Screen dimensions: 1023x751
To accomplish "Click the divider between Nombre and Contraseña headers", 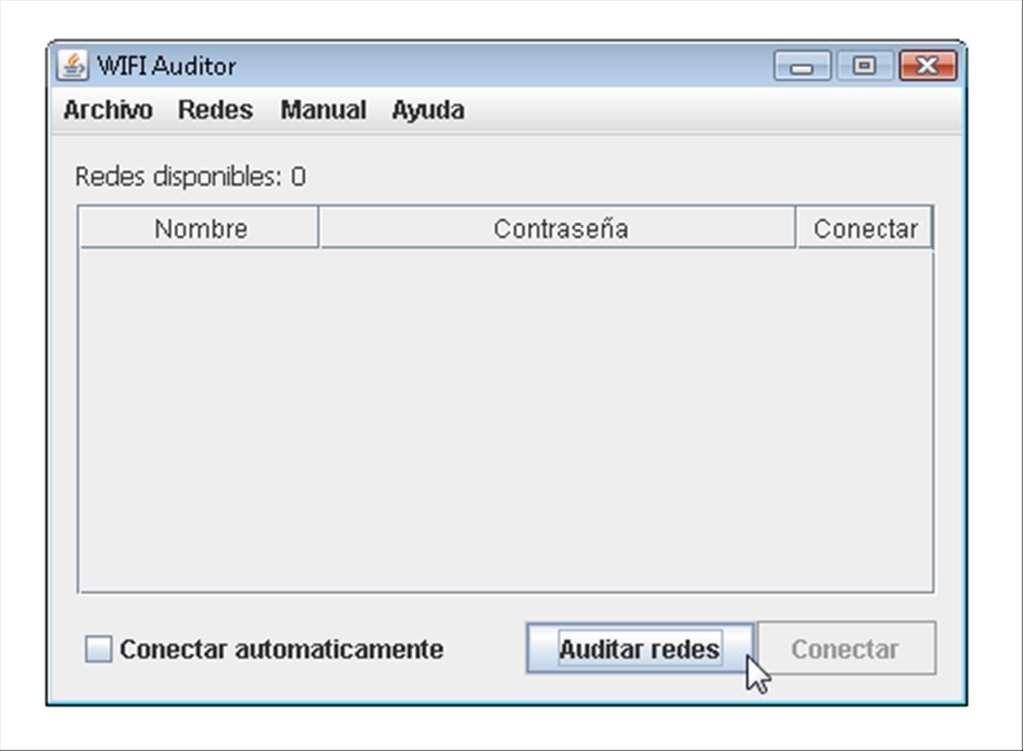I will tap(319, 228).
